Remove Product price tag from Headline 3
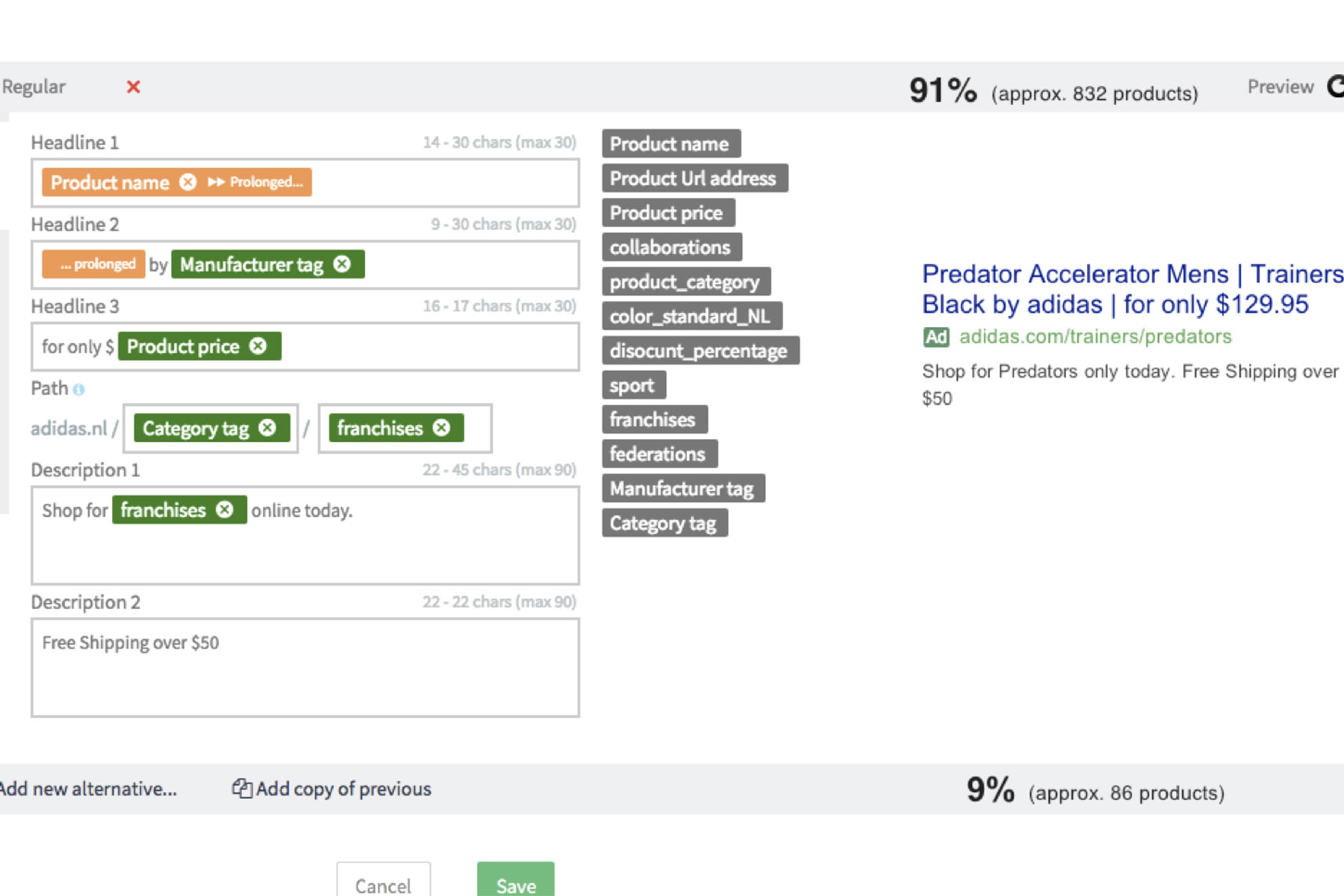1344x896 pixels. tap(258, 346)
